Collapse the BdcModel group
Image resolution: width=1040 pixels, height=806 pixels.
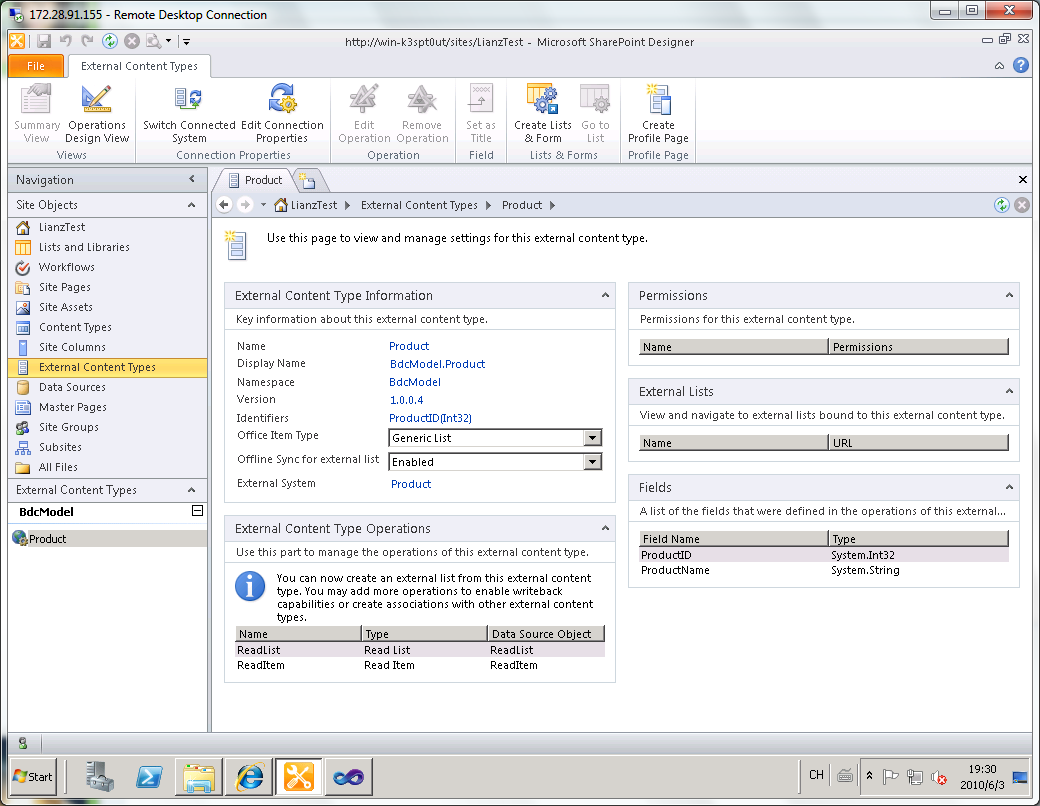(x=197, y=511)
